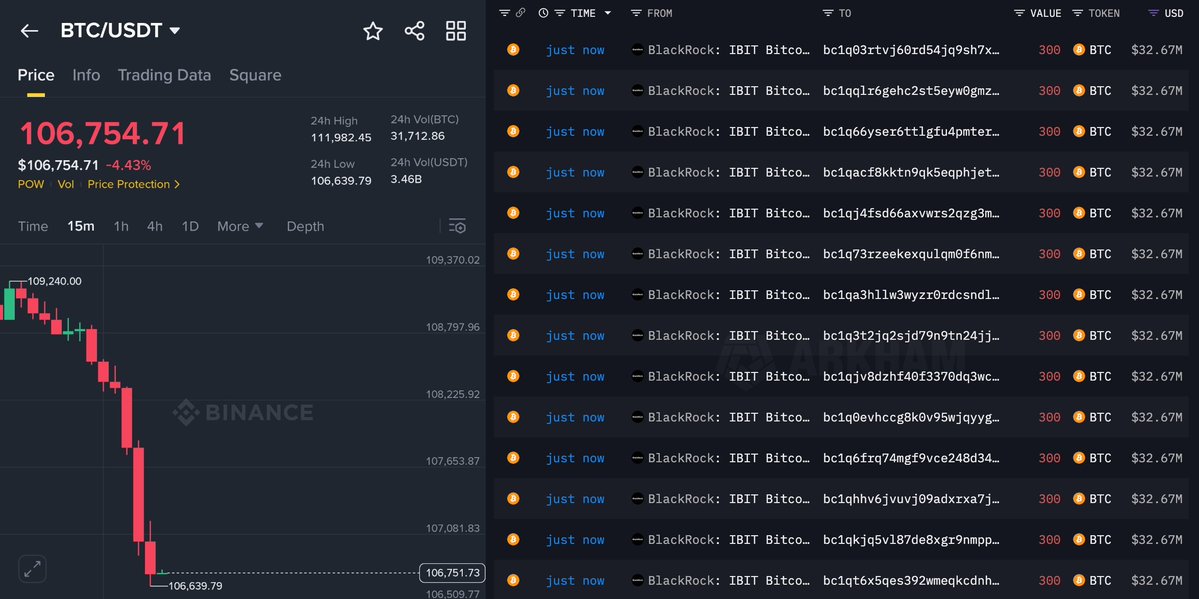Click the 24h Vol(BTC) value 31,712.86
This screenshot has height=599, width=1199.
418,136
